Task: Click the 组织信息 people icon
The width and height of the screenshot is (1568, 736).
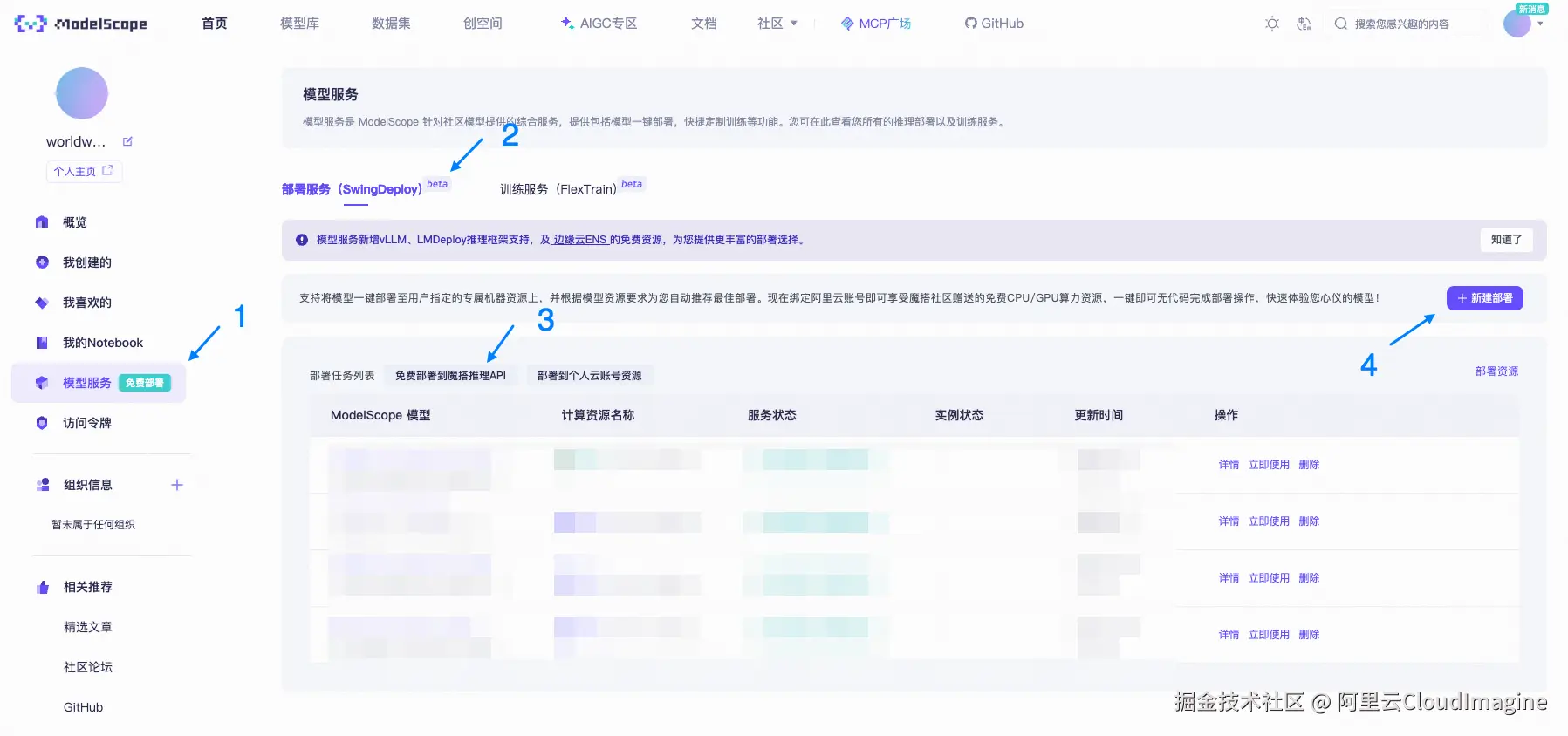Action: pyautogui.click(x=43, y=485)
